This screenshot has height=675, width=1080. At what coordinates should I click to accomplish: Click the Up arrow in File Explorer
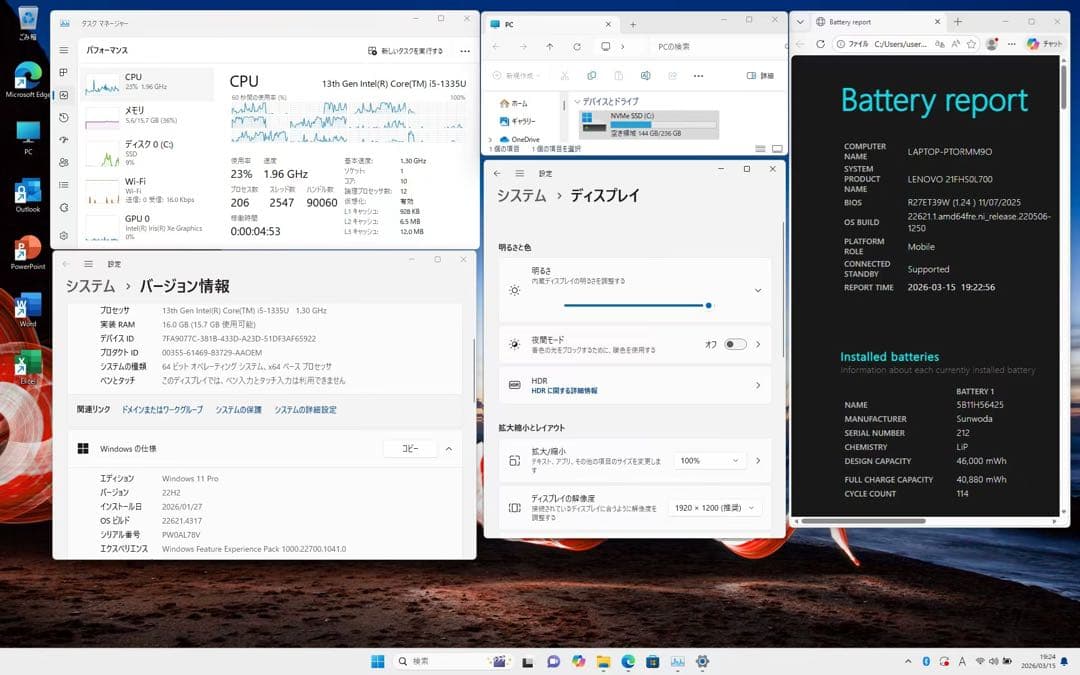pos(550,47)
